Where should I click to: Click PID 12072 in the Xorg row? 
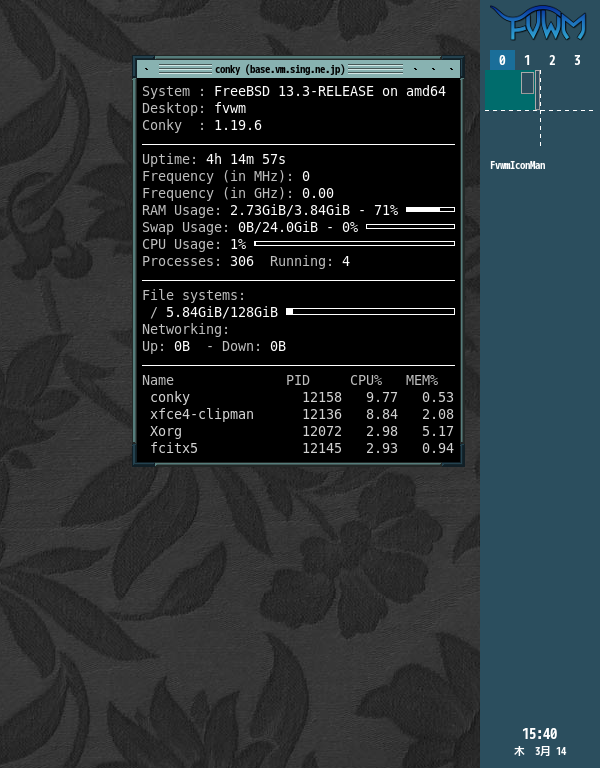pyautogui.click(x=322, y=432)
